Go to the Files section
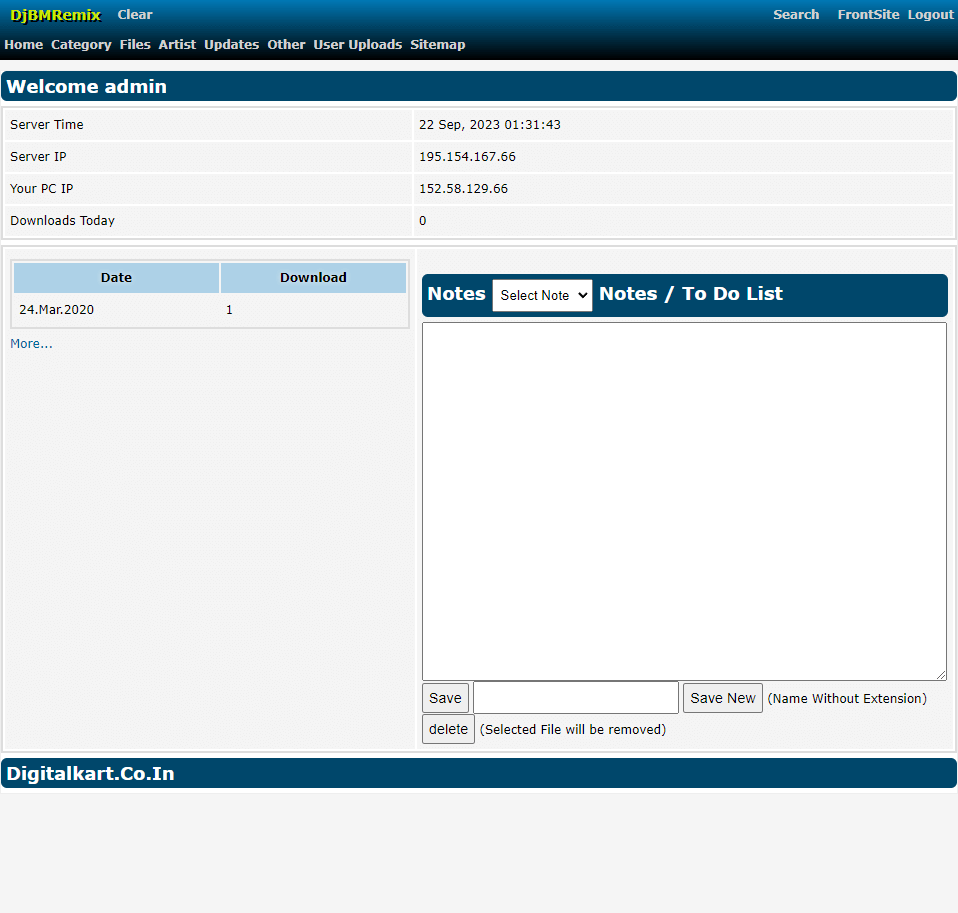 135,45
